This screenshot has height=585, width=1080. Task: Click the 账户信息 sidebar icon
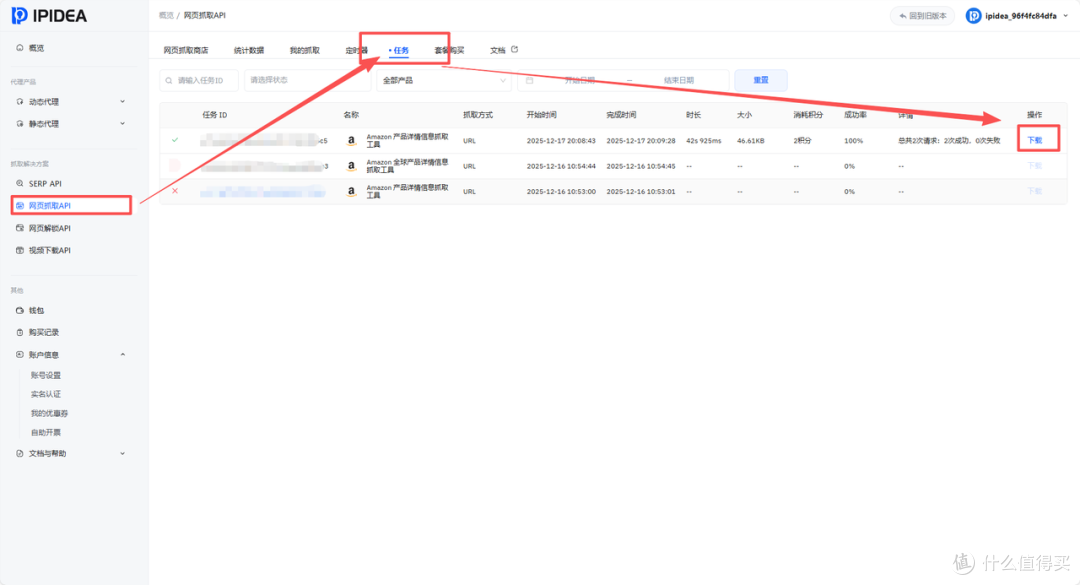pos(19,354)
